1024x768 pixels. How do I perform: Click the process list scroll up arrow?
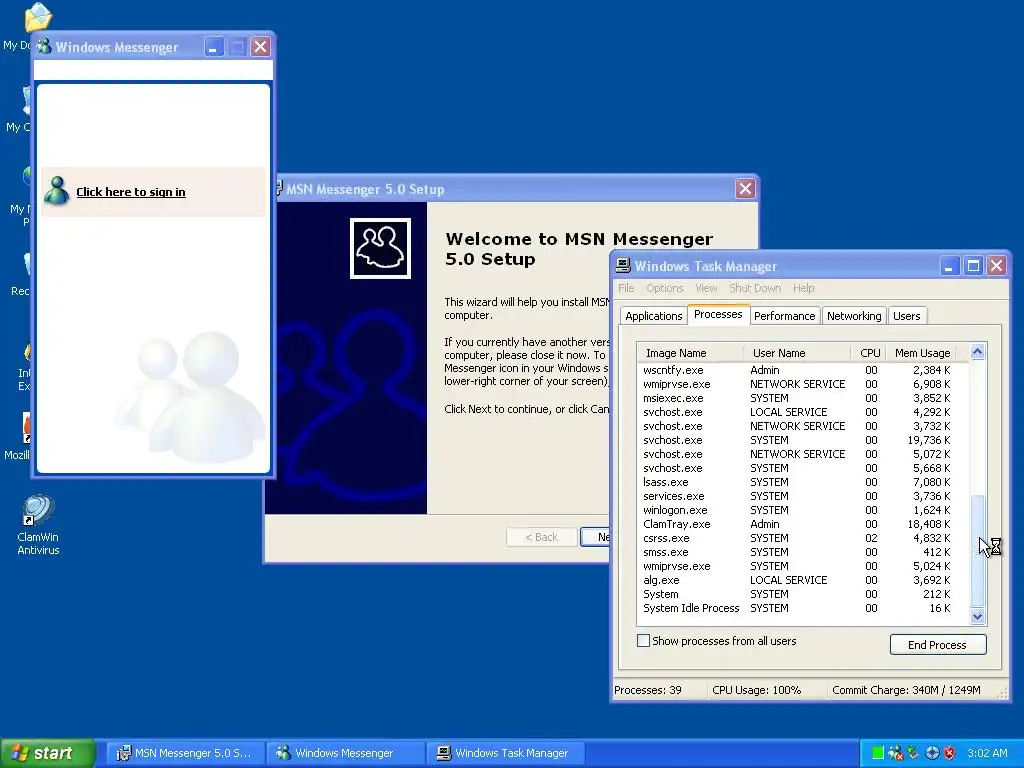tap(977, 352)
